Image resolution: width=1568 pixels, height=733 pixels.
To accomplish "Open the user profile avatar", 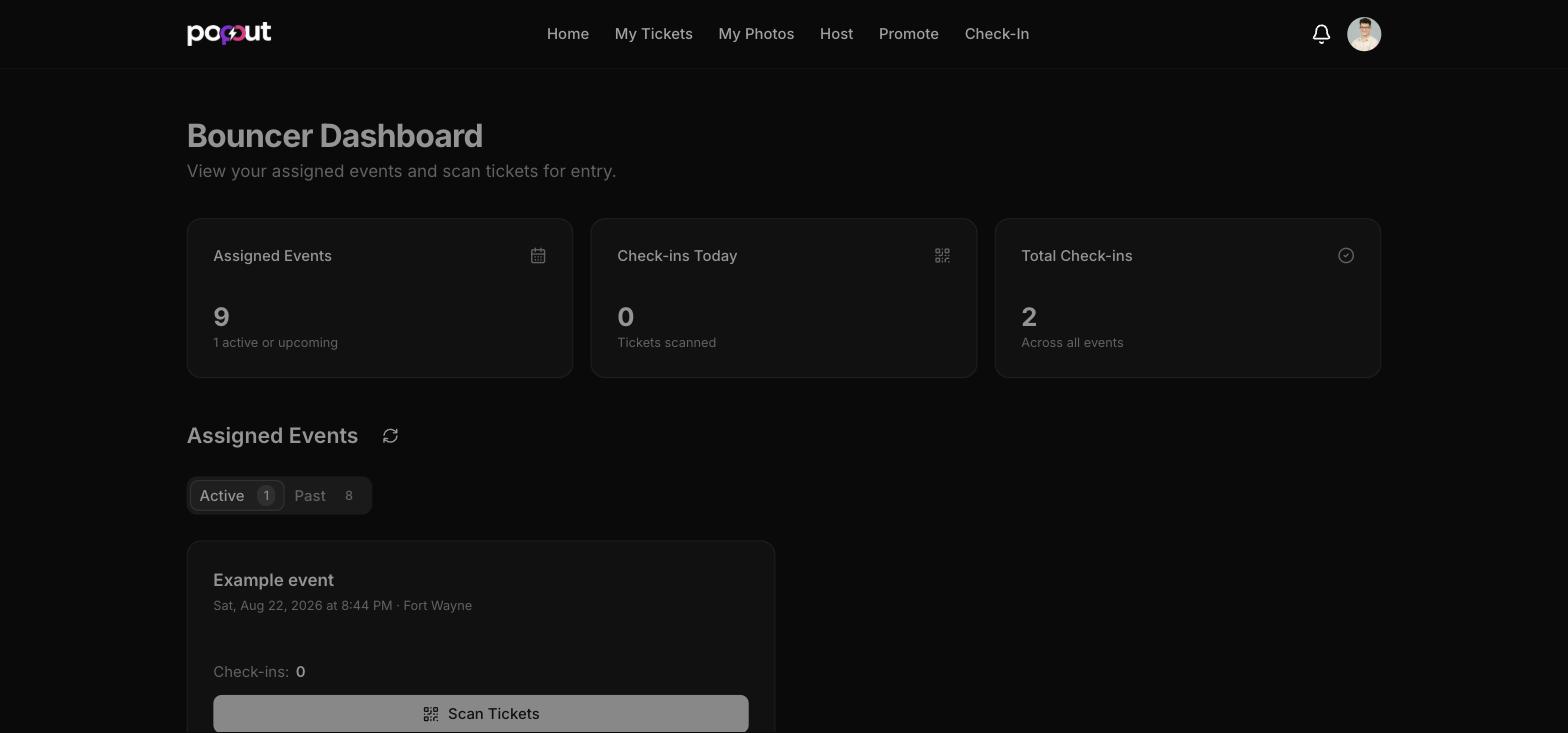I will pyautogui.click(x=1364, y=34).
